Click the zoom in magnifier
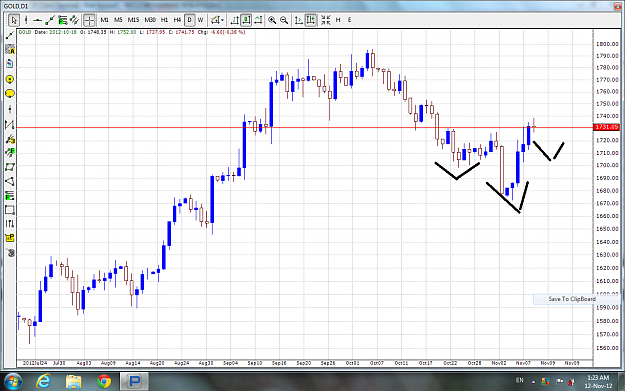 click(x=272, y=20)
